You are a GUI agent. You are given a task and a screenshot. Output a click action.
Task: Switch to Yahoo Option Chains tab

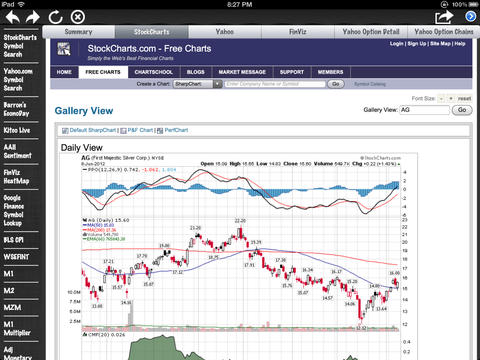tap(444, 32)
